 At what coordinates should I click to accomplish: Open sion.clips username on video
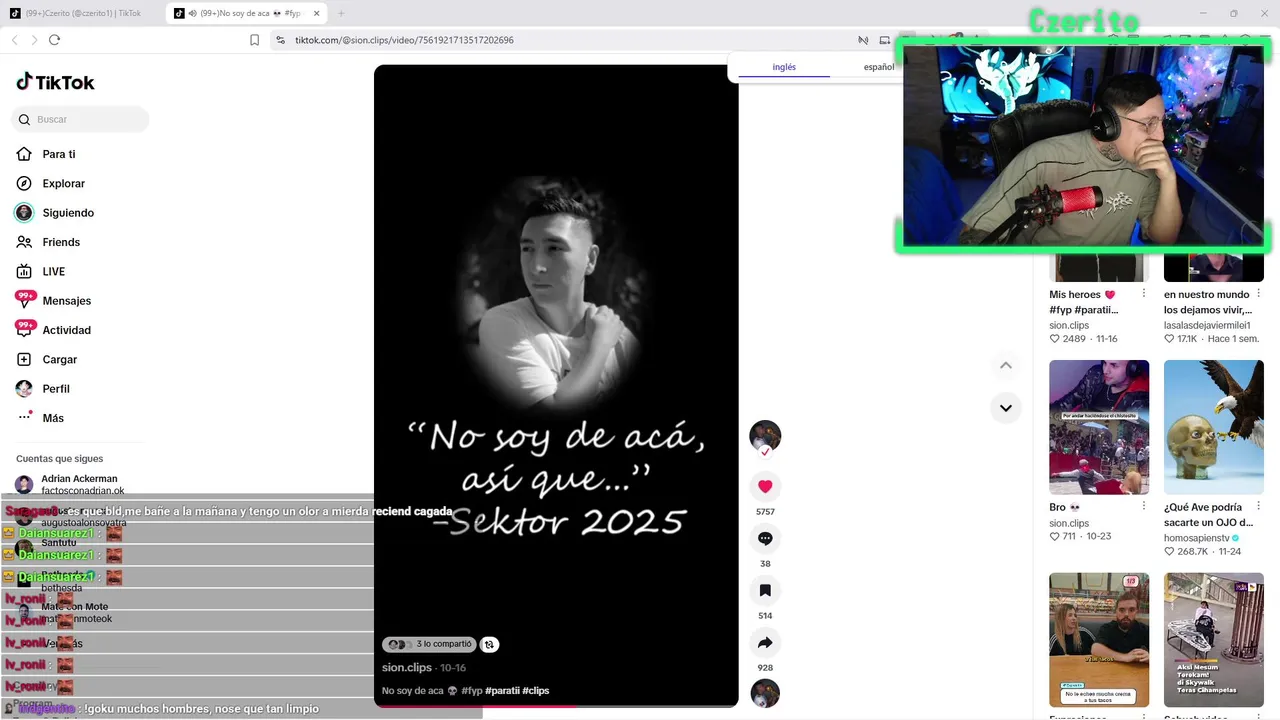407,667
